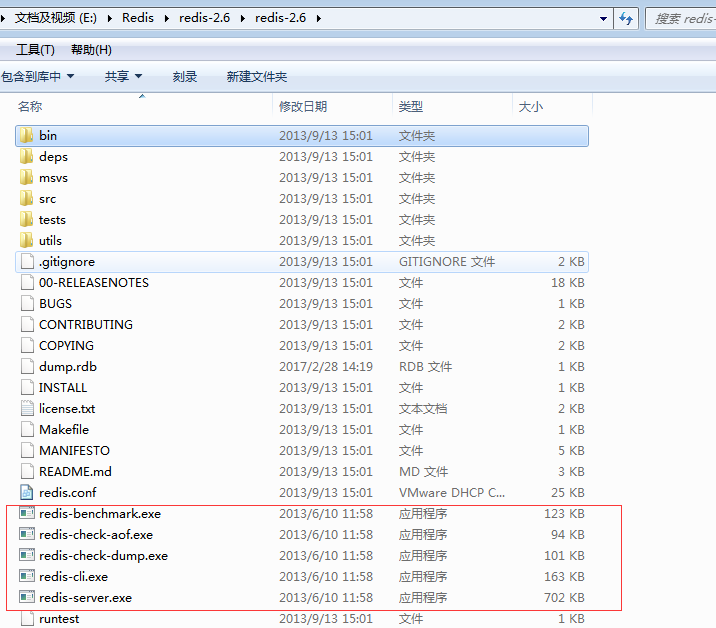Click date 2017/2/28 14:19 of dump.rdb

coord(326,366)
